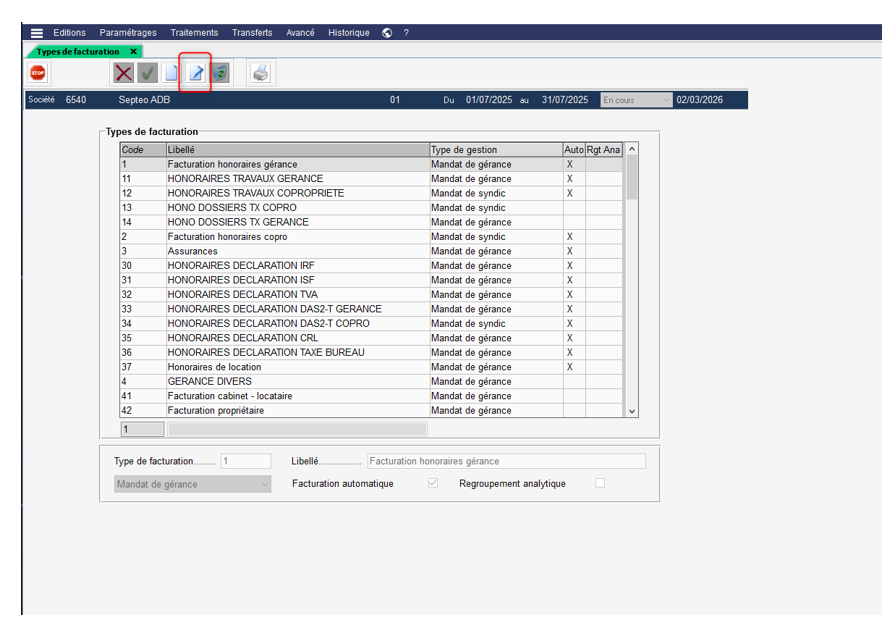Click the green checkmark validate icon
Image resolution: width=883 pixels, height=627 pixels.
click(147, 73)
